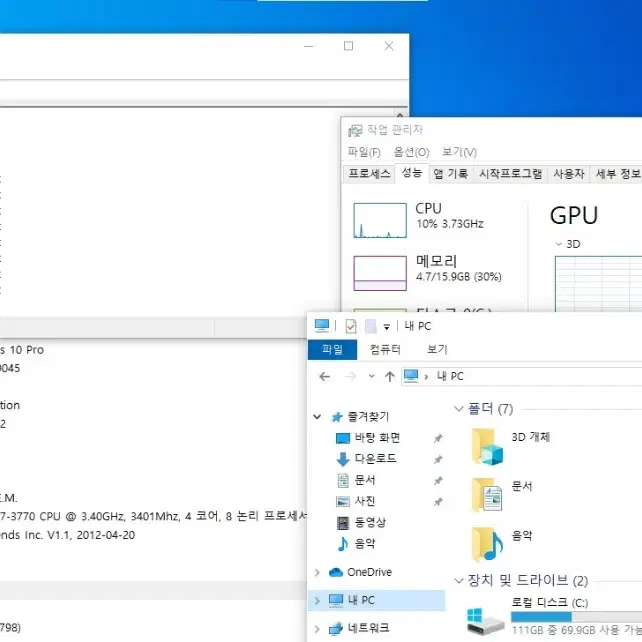Open 문서 in the sidebar
The image size is (642, 642).
tap(364, 480)
